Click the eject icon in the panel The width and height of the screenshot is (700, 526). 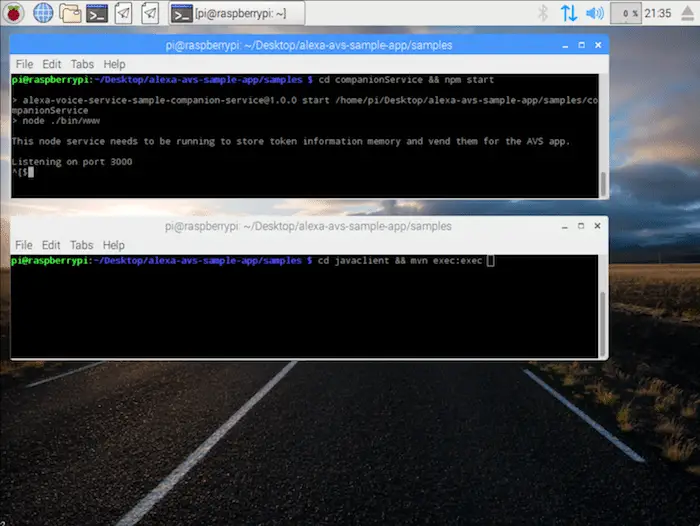click(688, 13)
